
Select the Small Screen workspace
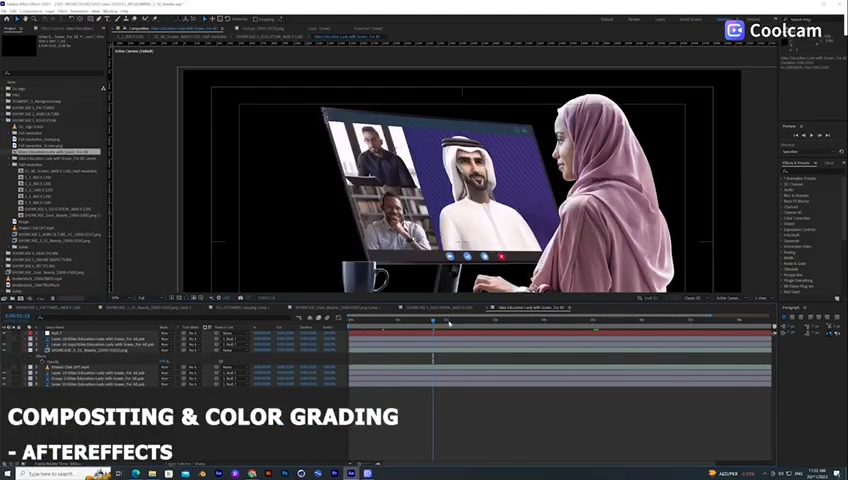pyautogui.click(x=691, y=19)
